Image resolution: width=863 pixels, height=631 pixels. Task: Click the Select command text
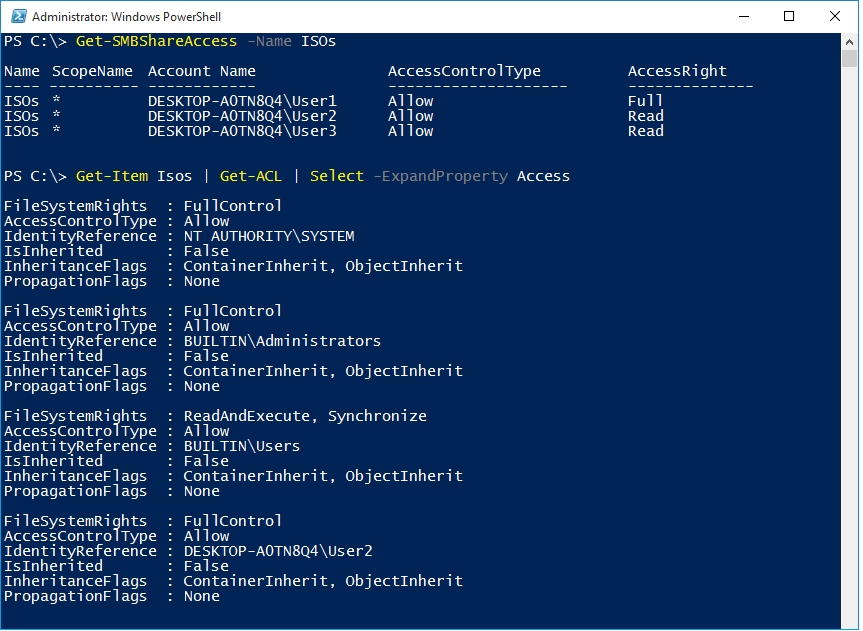point(337,176)
